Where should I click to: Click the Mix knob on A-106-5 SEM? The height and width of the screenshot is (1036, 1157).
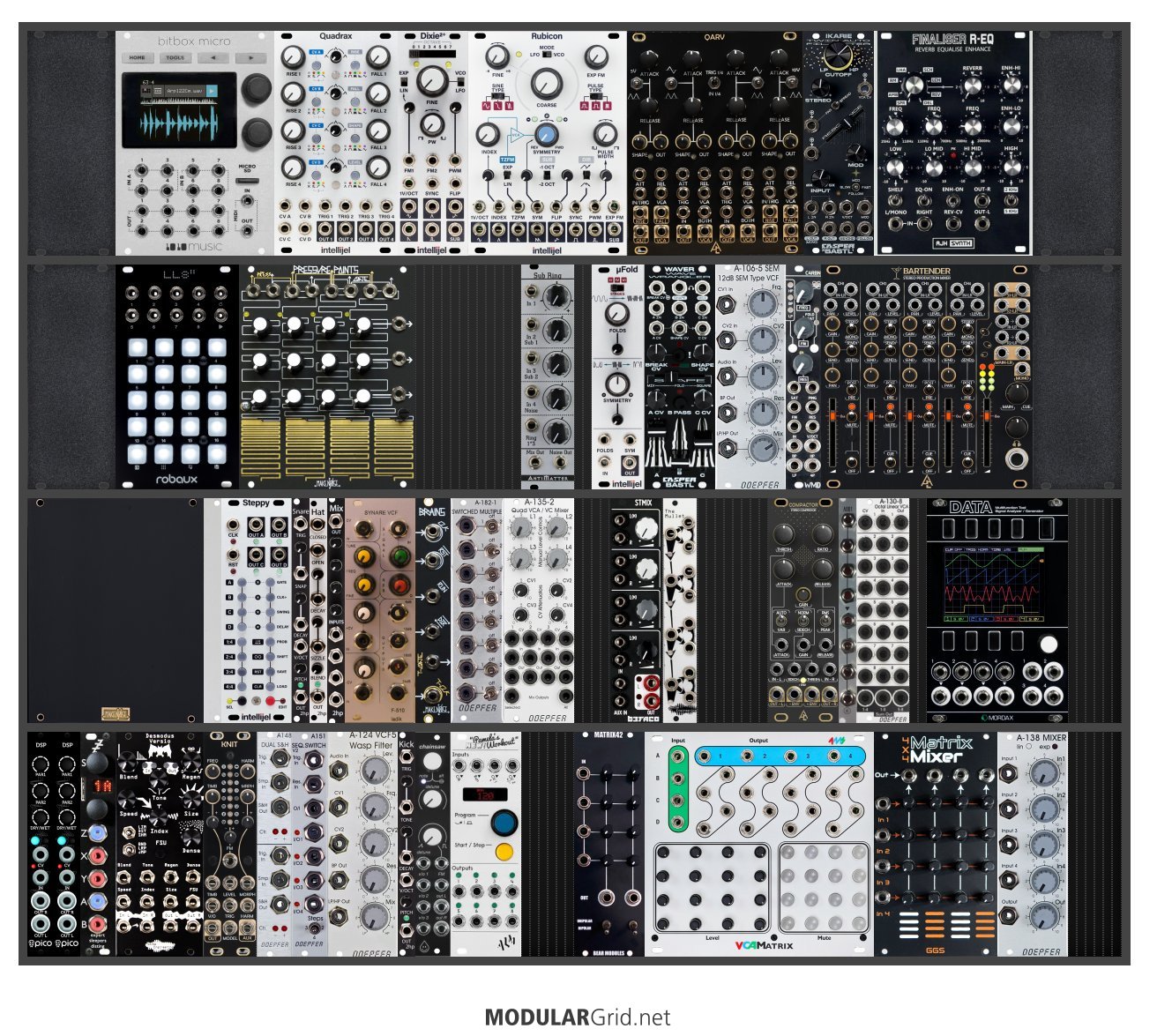762,450
